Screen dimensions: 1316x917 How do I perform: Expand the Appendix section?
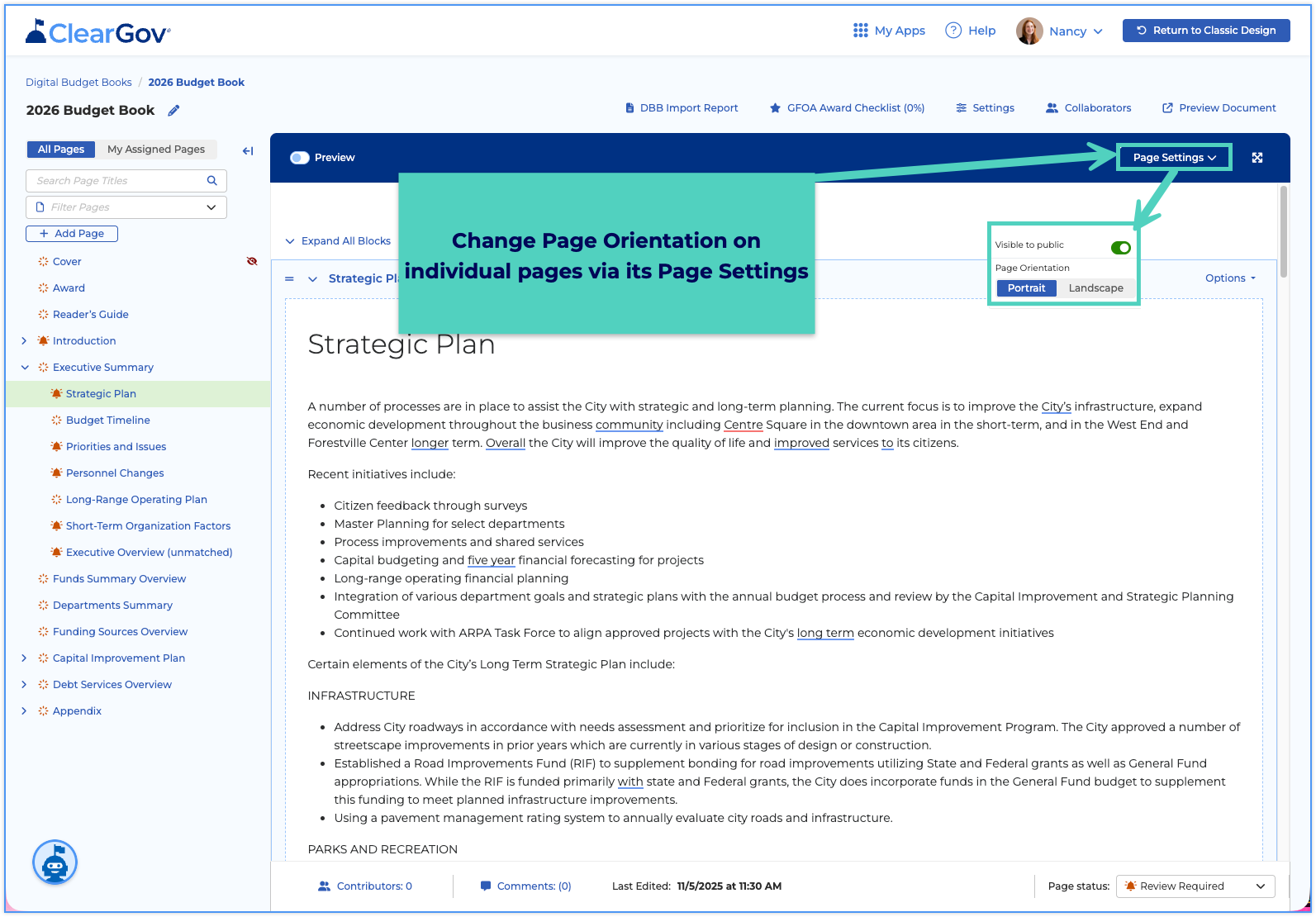tap(24, 710)
